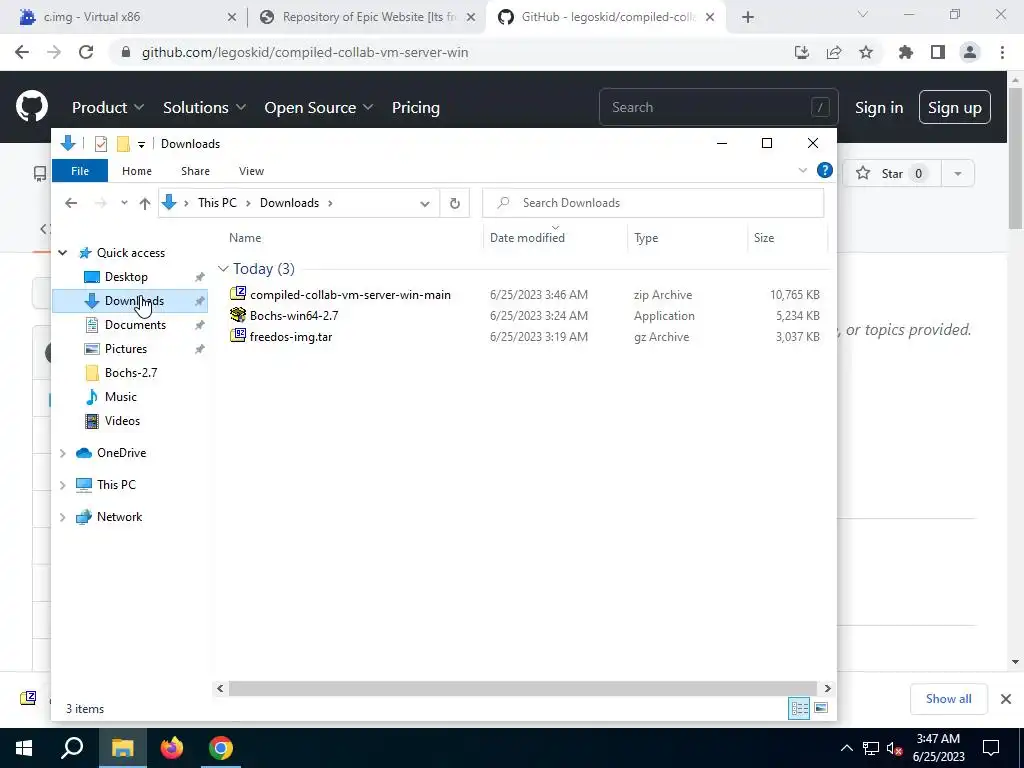Reload the page in Chrome
The image size is (1024, 768).
click(x=86, y=52)
